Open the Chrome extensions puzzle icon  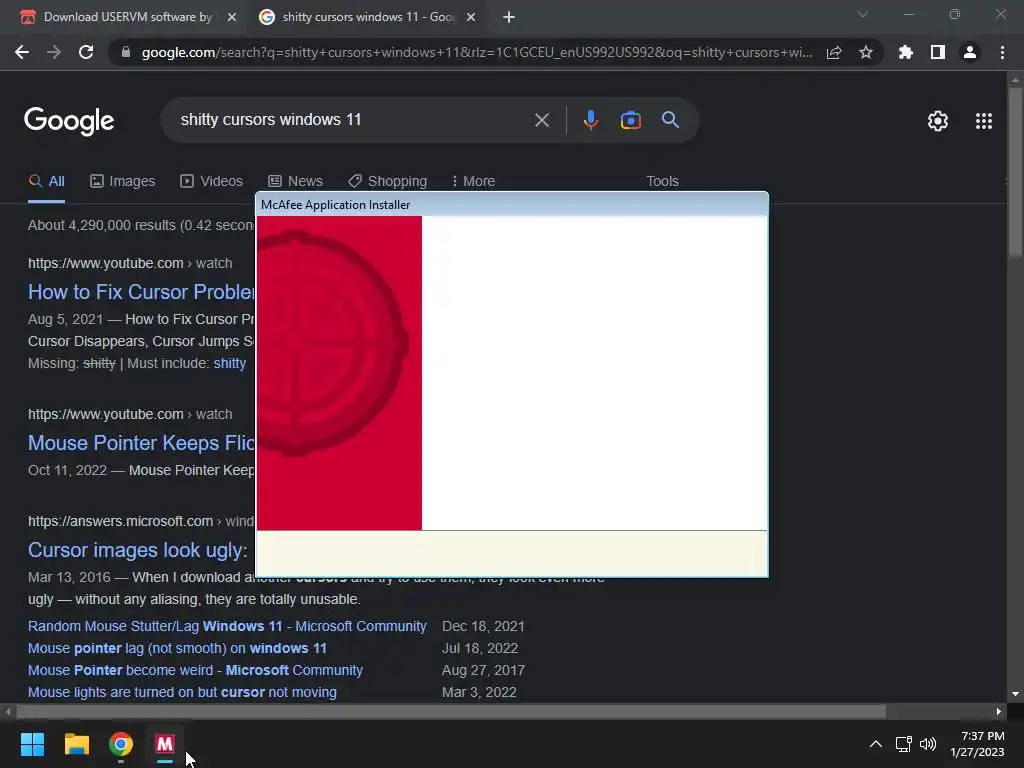(906, 52)
